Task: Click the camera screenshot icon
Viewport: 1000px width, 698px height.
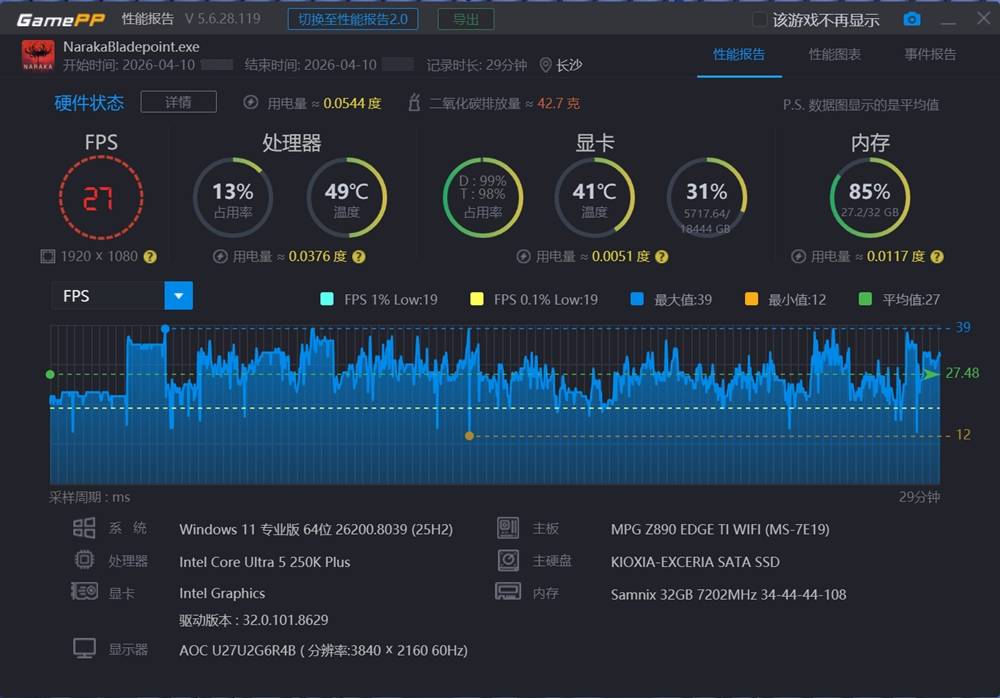Action: [912, 19]
